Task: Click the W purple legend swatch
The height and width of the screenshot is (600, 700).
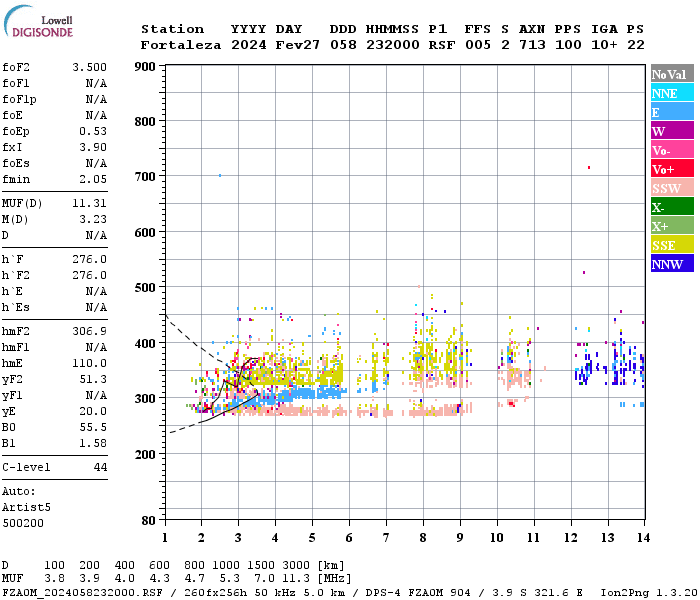Action: point(672,131)
